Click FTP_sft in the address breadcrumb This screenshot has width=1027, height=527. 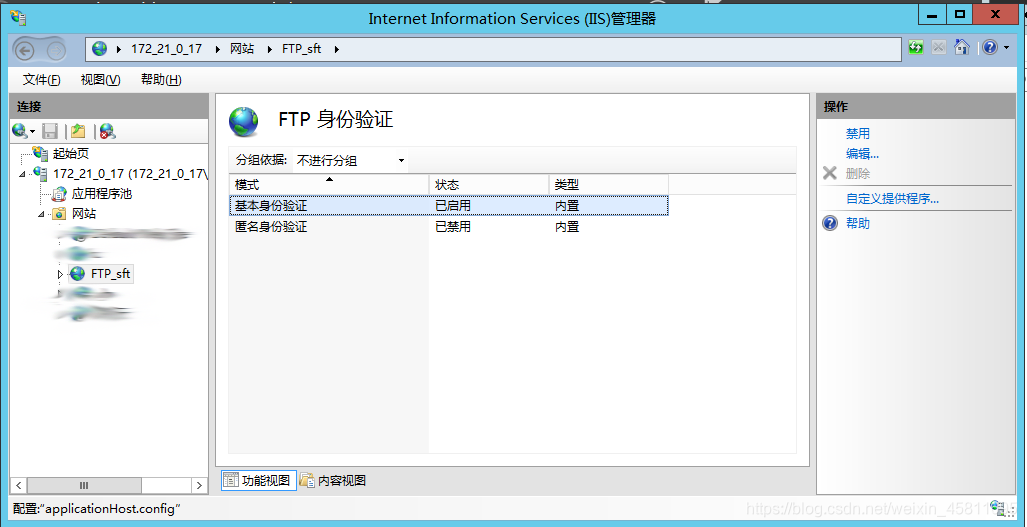point(301,48)
